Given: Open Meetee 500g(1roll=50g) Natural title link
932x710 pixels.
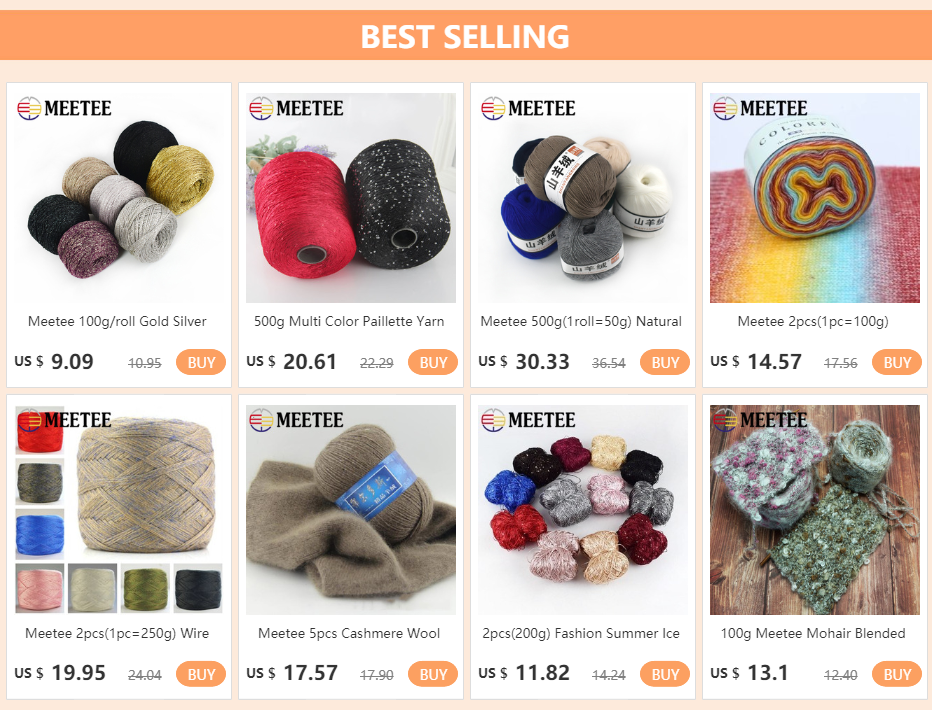Looking at the screenshot, I should (x=581, y=321).
